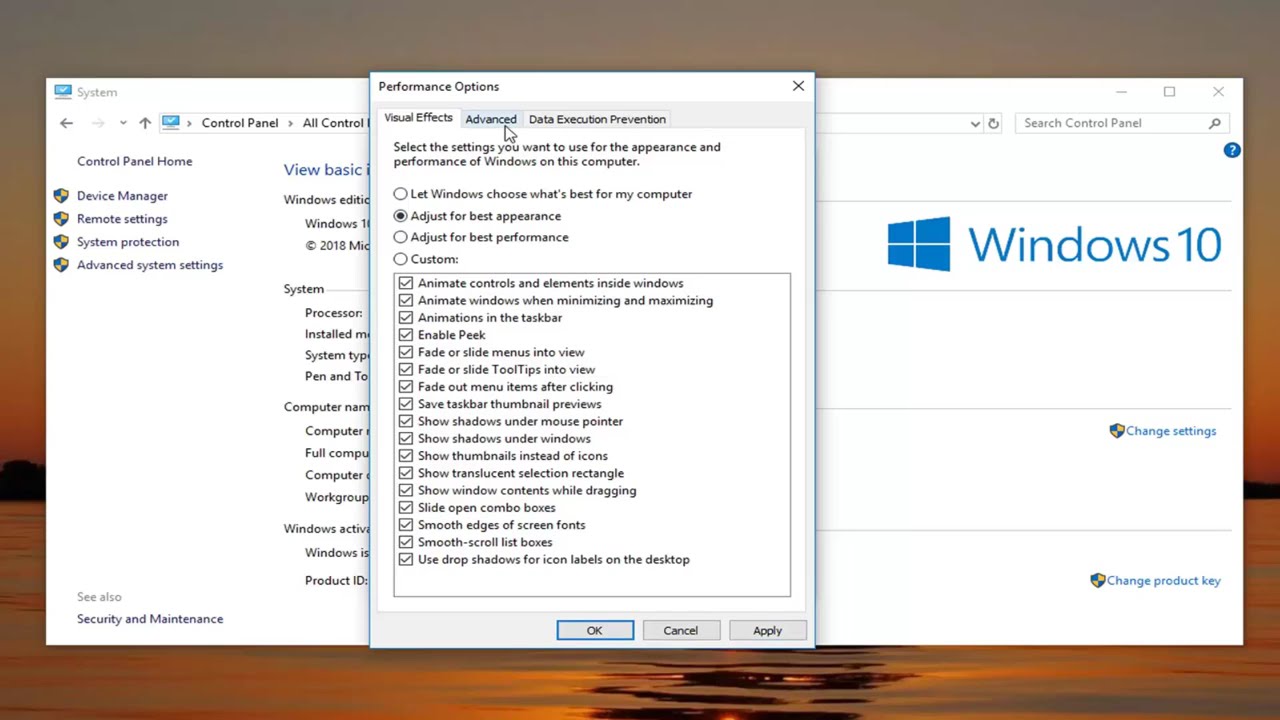Click the shield icon beside Change product key
Screen dimensions: 1280x720
point(1097,580)
